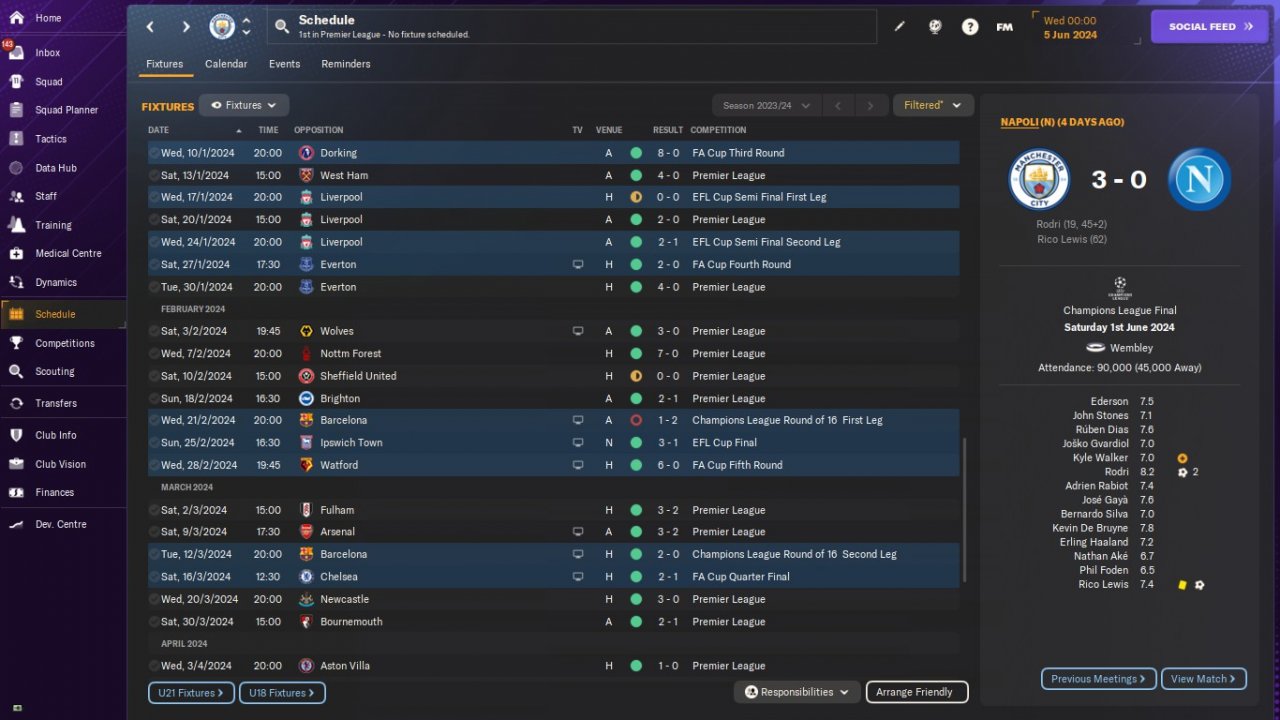Click the Squad icon in the sidebar
1280x720 pixels.
pyautogui.click(x=16, y=82)
